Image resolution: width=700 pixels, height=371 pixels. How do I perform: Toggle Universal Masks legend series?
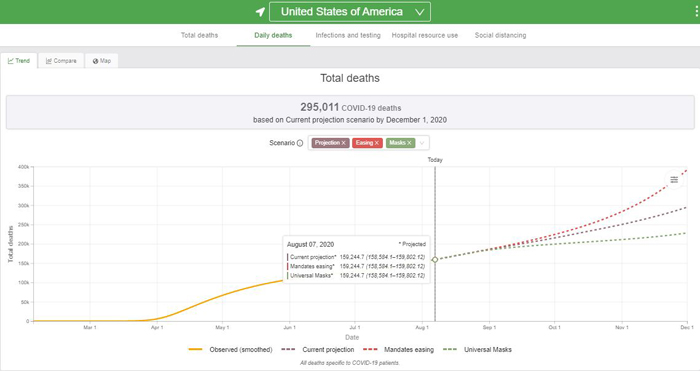pos(477,350)
